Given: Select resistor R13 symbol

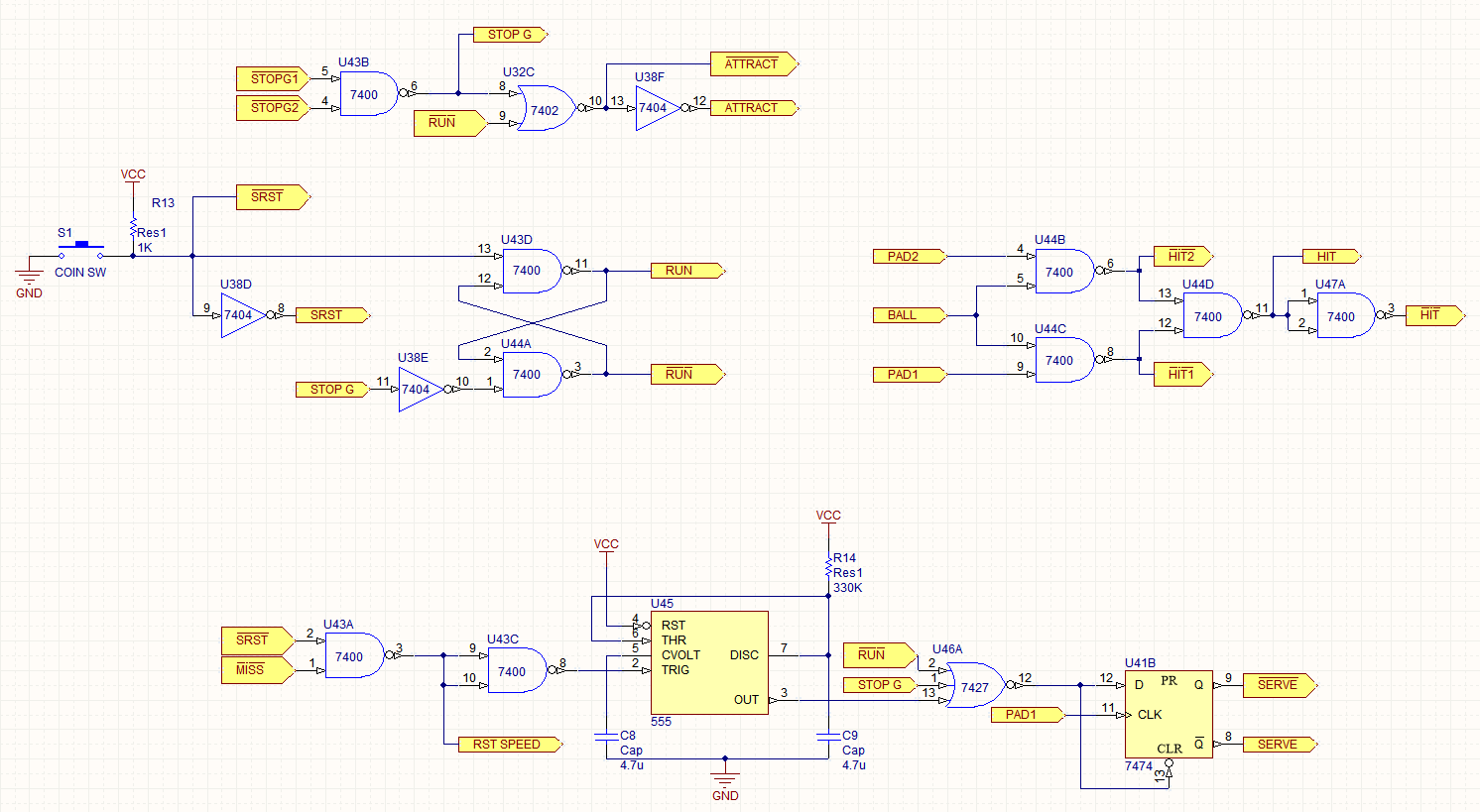Looking at the screenshot, I should point(133,229).
